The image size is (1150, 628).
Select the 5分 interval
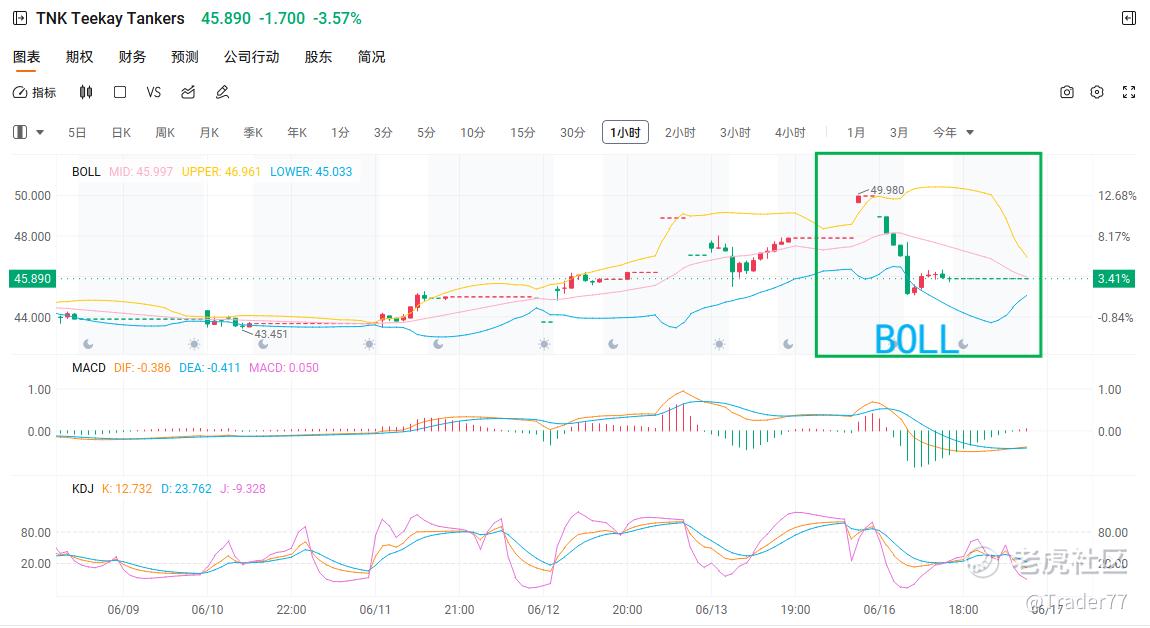[x=426, y=133]
